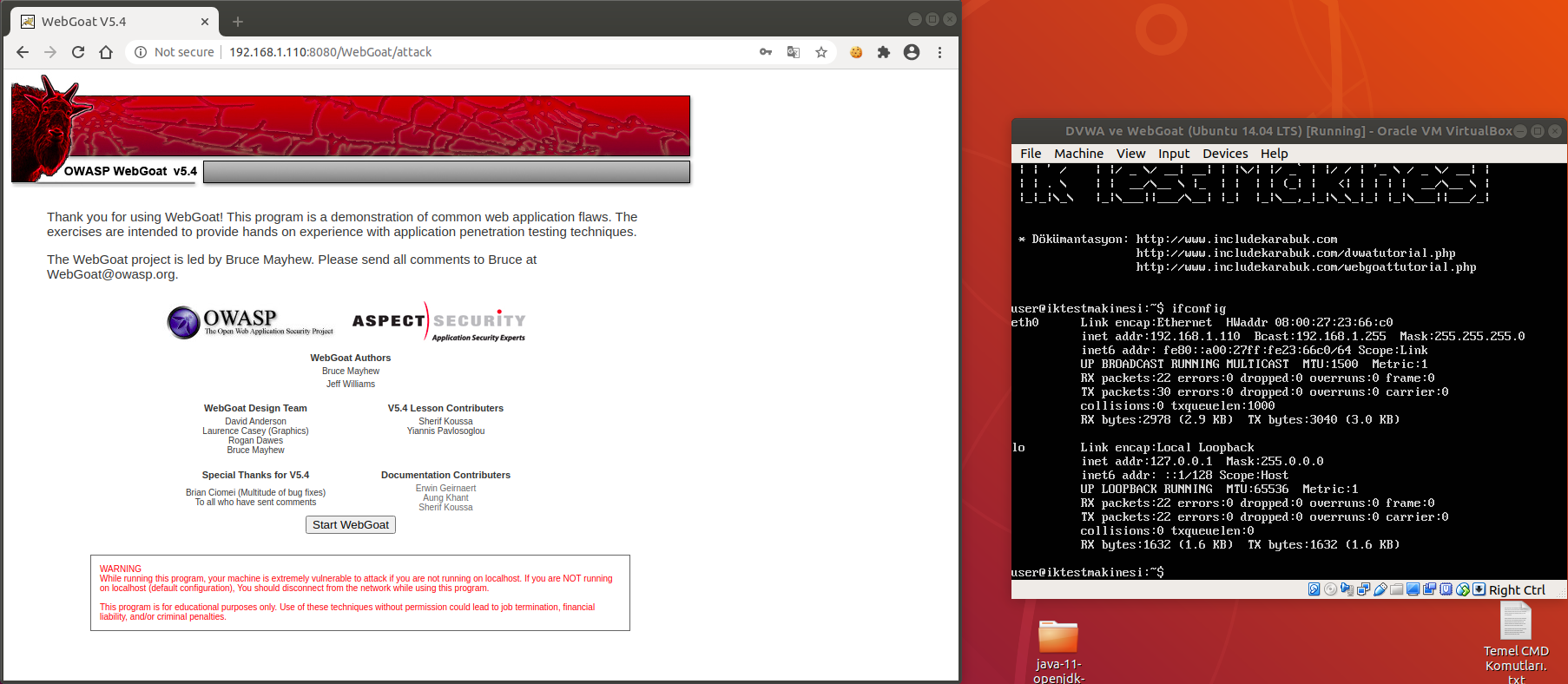Open VirtualBox Input menu
Image resolution: width=1568 pixels, height=684 pixels.
(x=1174, y=154)
